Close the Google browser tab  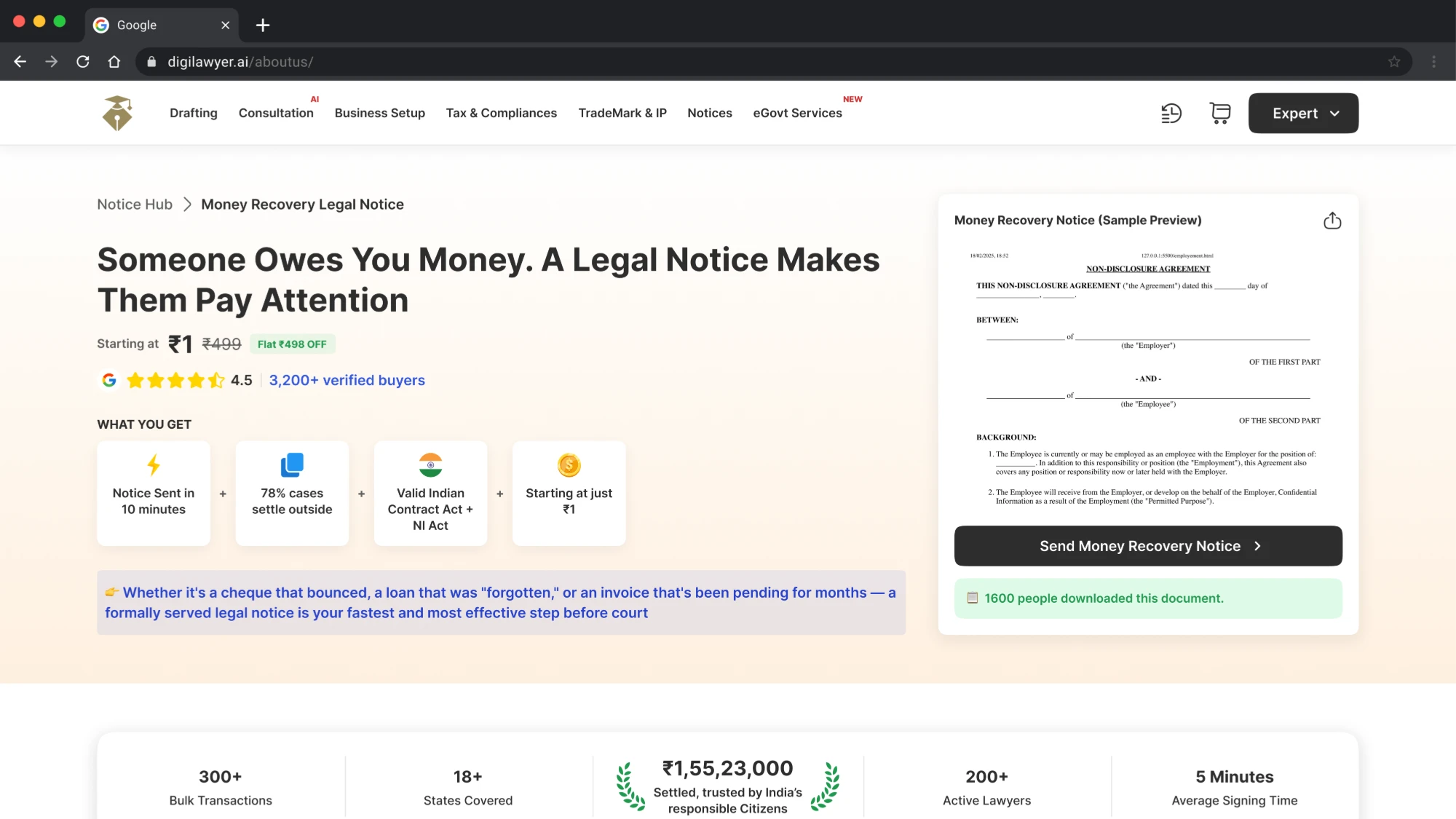pos(226,25)
